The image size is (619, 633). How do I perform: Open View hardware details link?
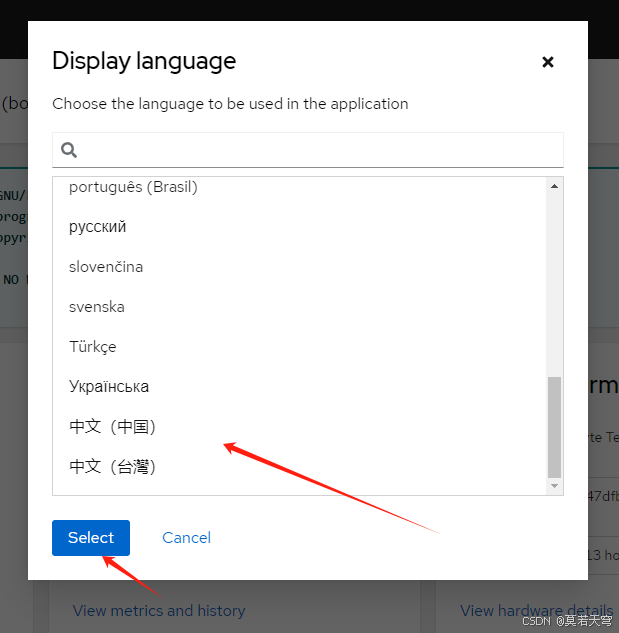[537, 610]
